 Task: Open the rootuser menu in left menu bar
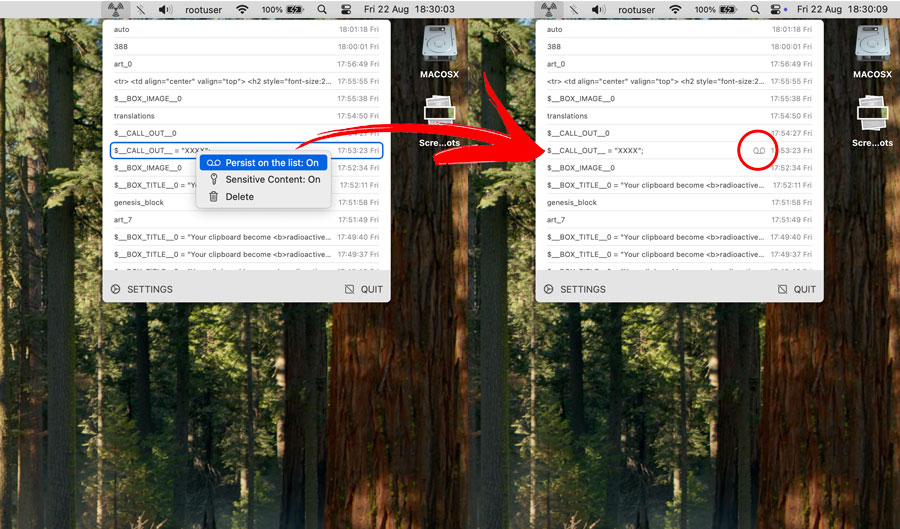(x=203, y=9)
